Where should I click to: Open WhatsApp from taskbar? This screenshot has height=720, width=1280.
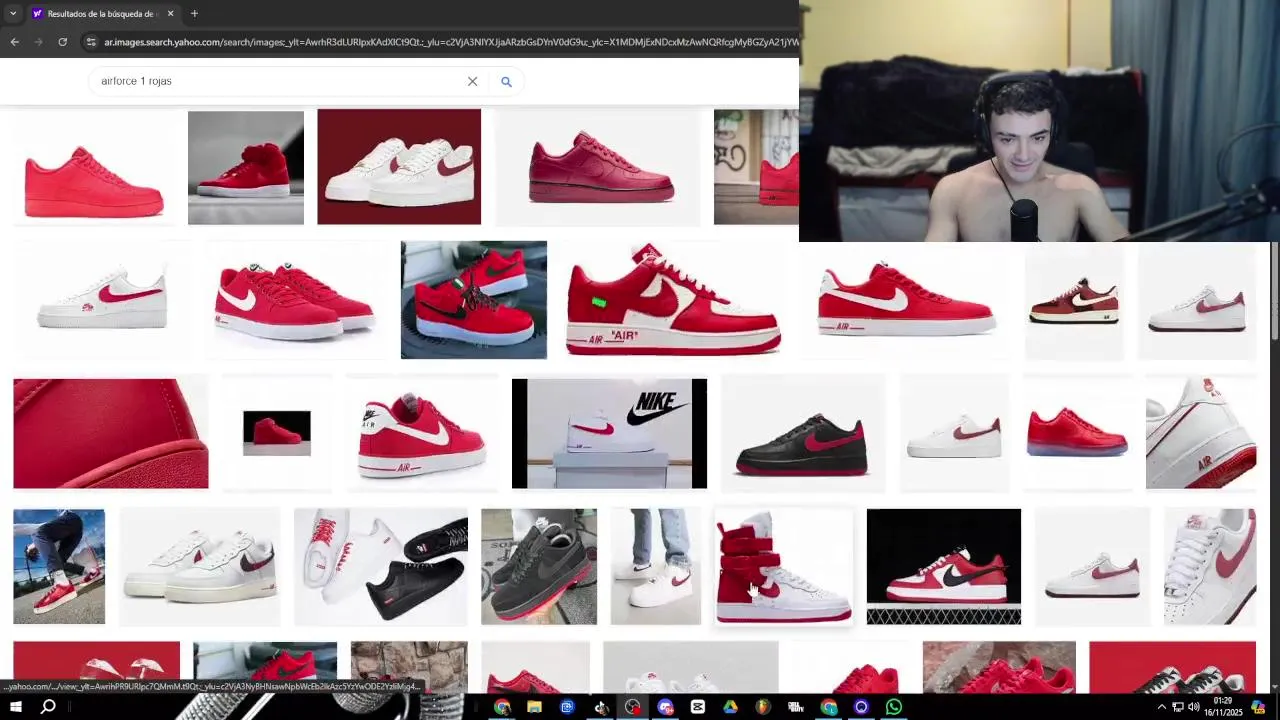click(x=894, y=707)
